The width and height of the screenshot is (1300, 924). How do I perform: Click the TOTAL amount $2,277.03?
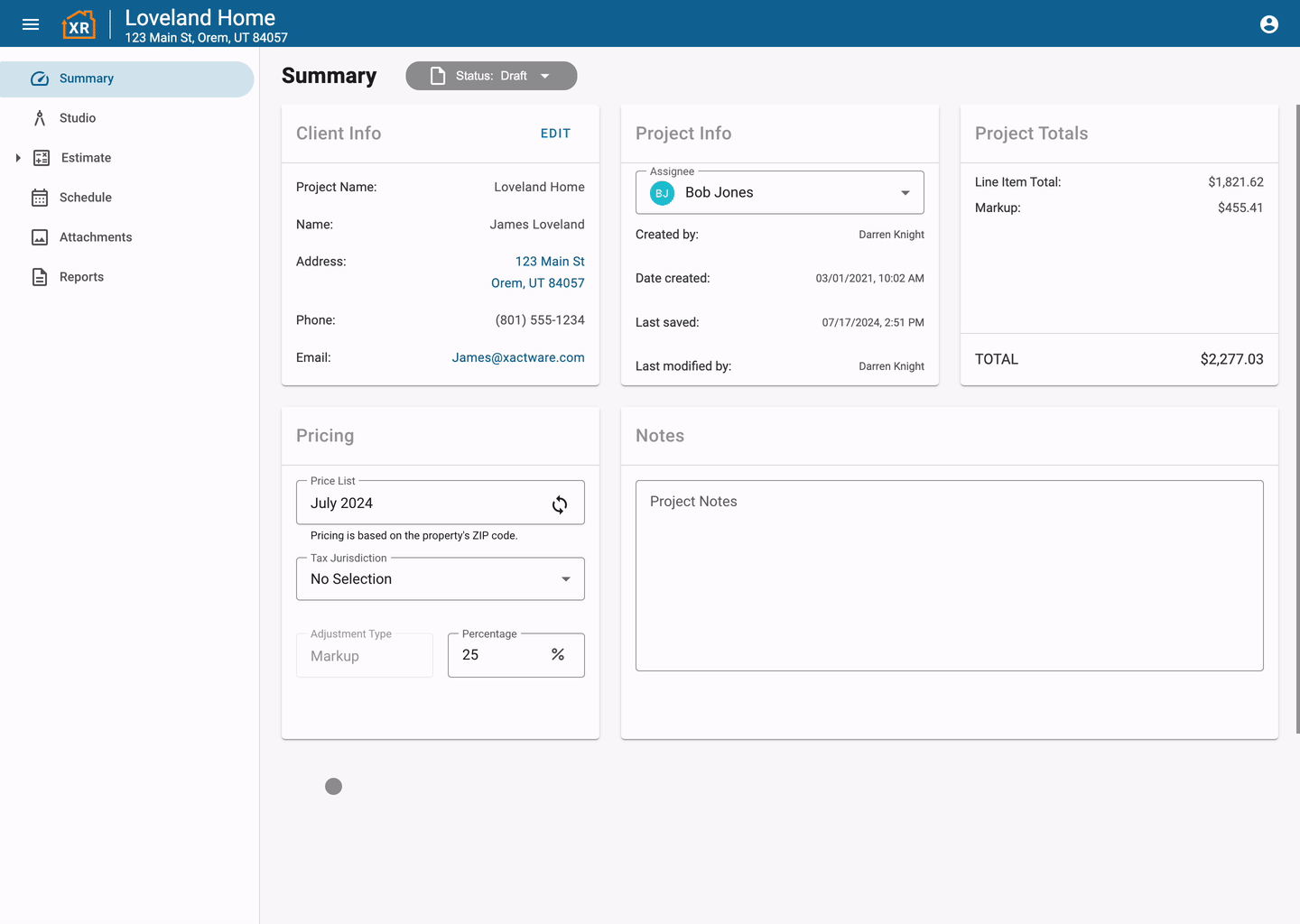click(1232, 359)
